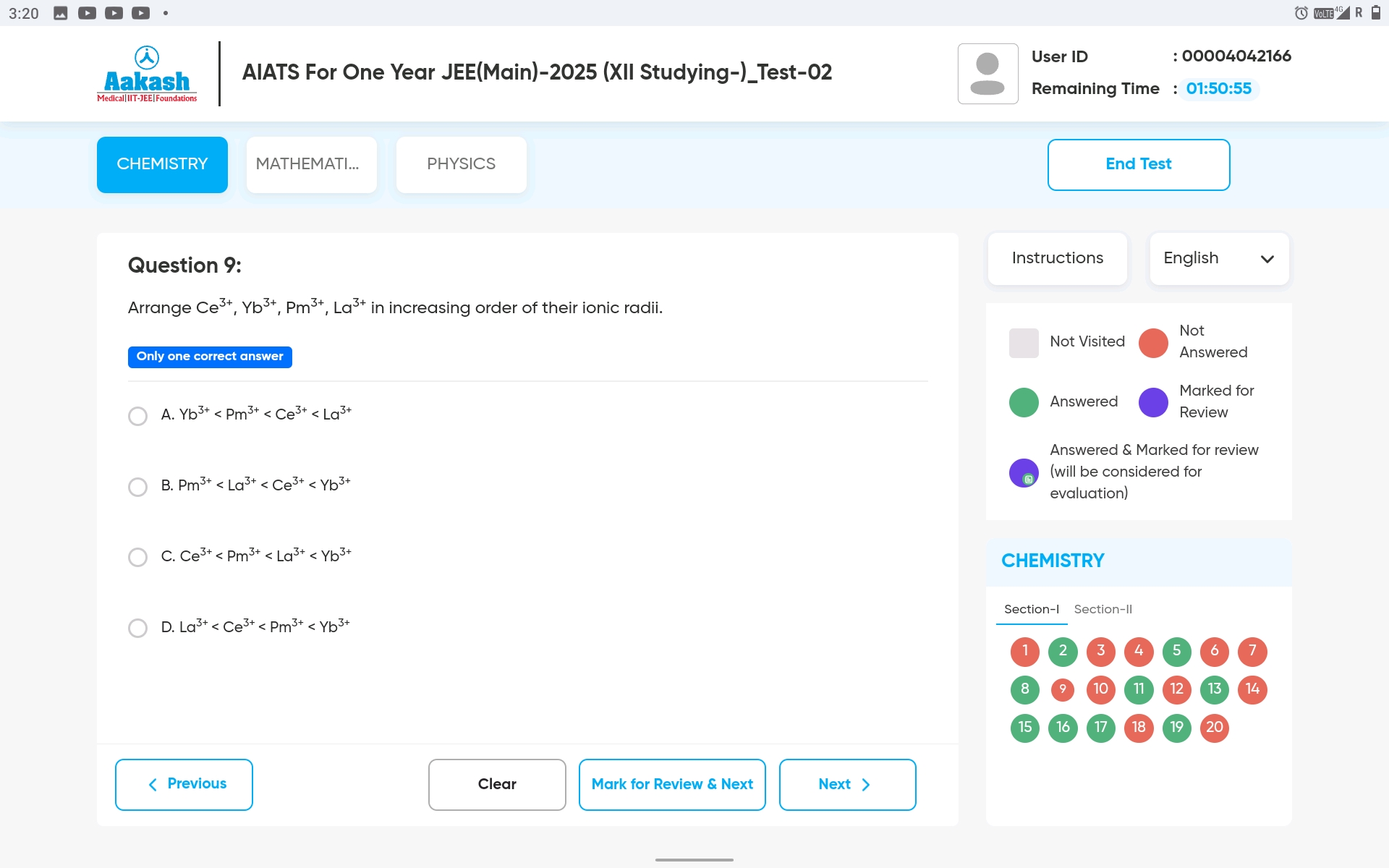
Task: Click the End Test button
Action: (x=1138, y=164)
